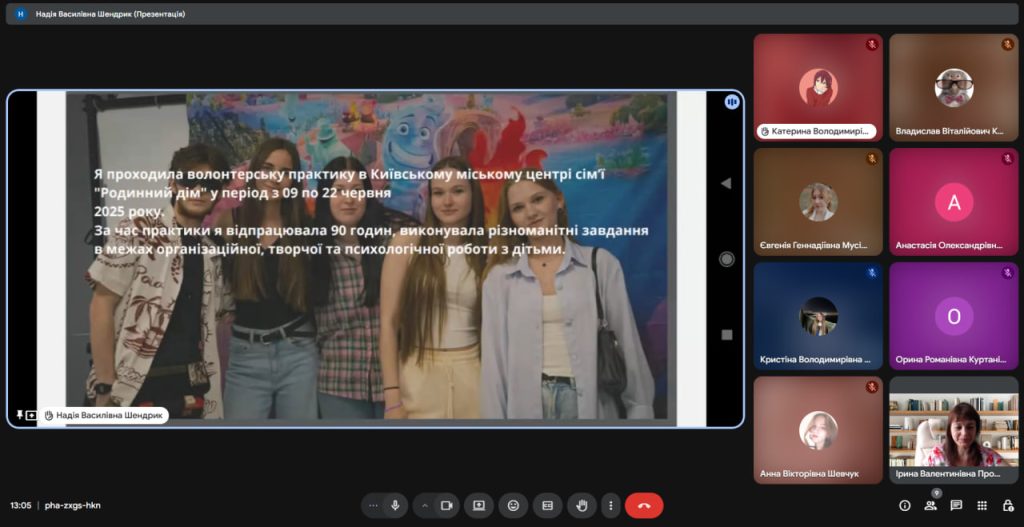
Task: Leave call with the red hang-up button
Action: point(644,506)
